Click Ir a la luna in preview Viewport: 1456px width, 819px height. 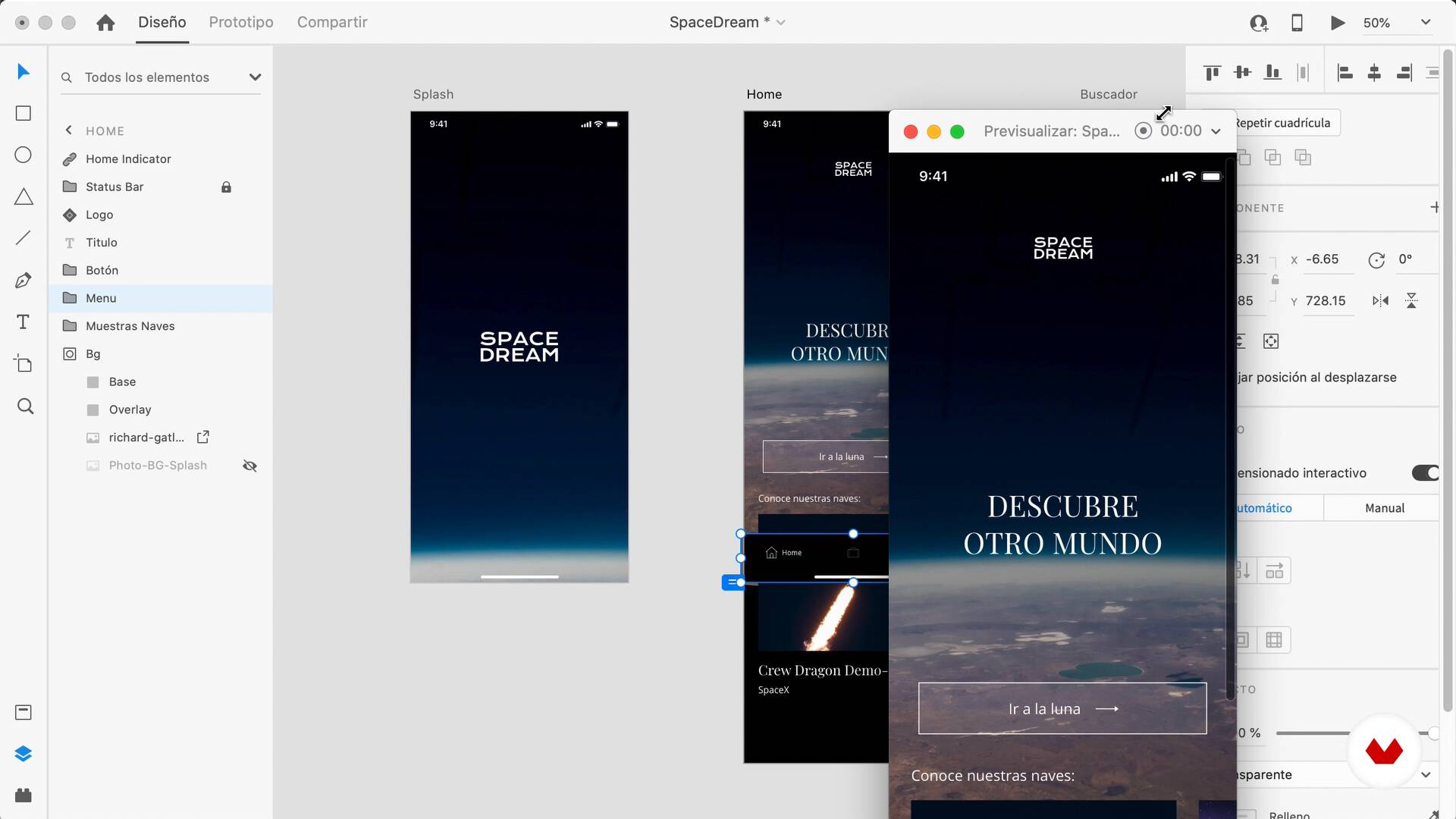pyautogui.click(x=1062, y=709)
